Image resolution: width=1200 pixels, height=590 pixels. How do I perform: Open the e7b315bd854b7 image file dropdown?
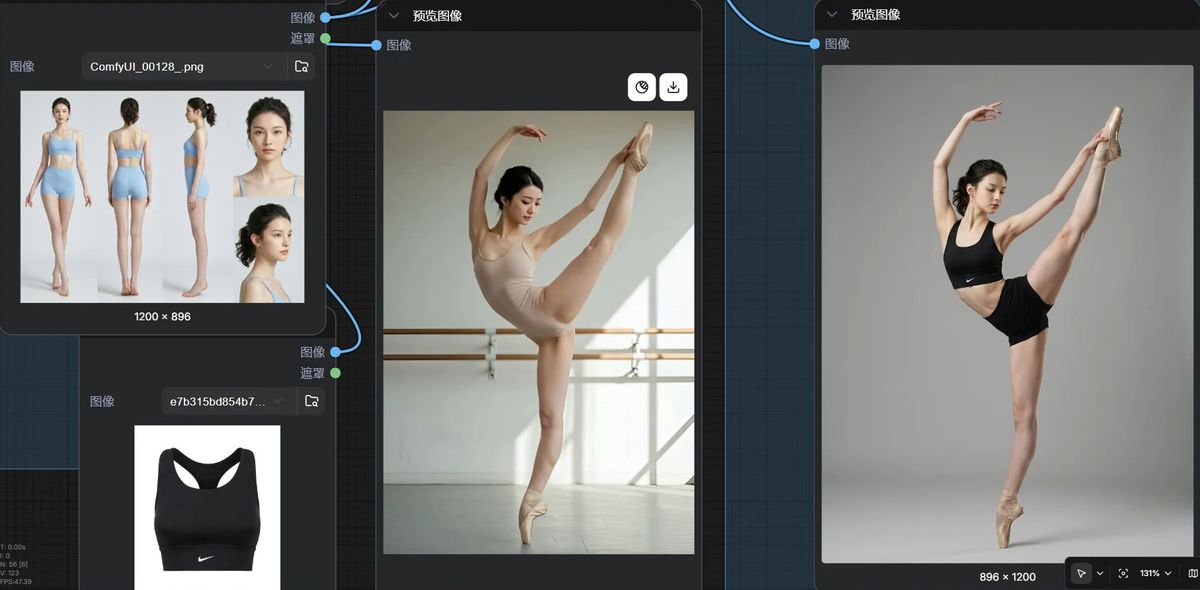pyautogui.click(x=229, y=401)
